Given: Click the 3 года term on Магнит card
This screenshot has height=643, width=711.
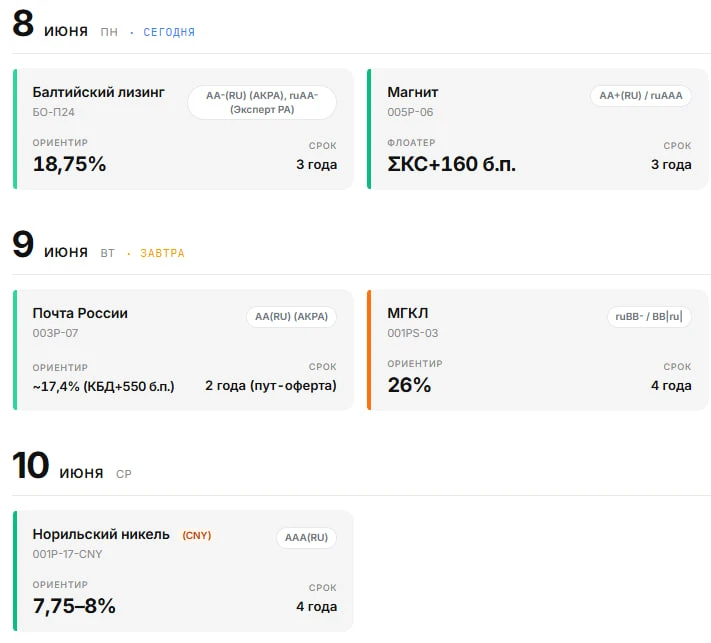Looking at the screenshot, I should [671, 165].
